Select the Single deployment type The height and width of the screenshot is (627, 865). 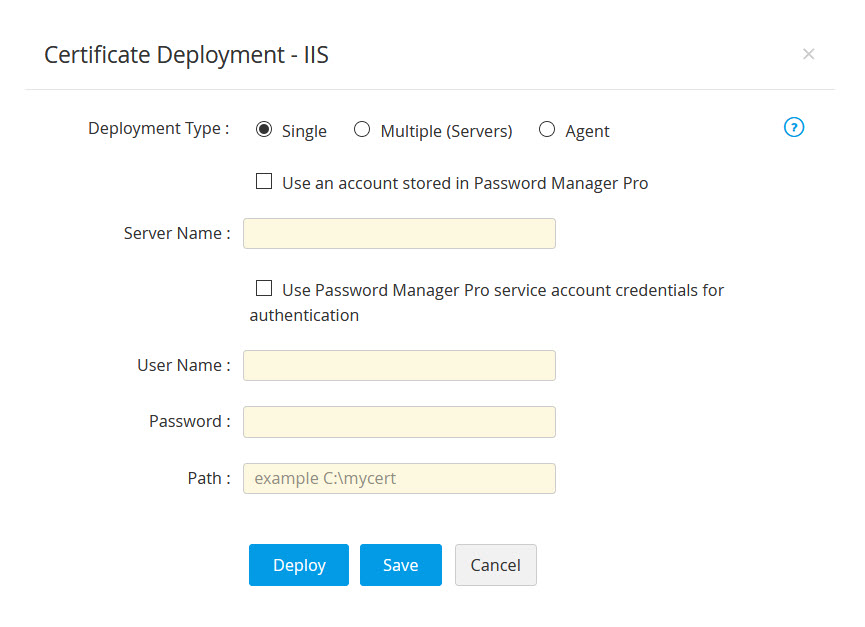tap(264, 129)
